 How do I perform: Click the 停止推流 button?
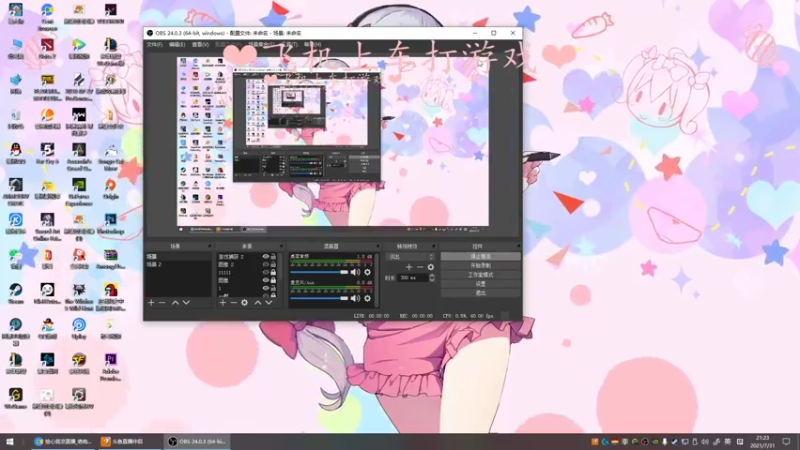pos(480,257)
